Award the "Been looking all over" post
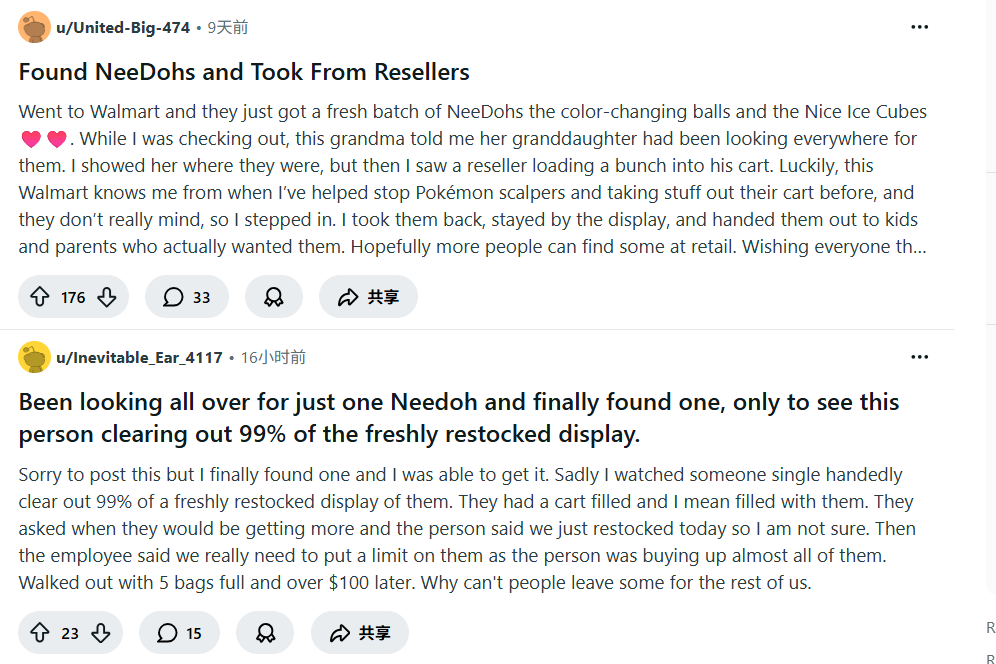The image size is (996, 664). point(265,633)
